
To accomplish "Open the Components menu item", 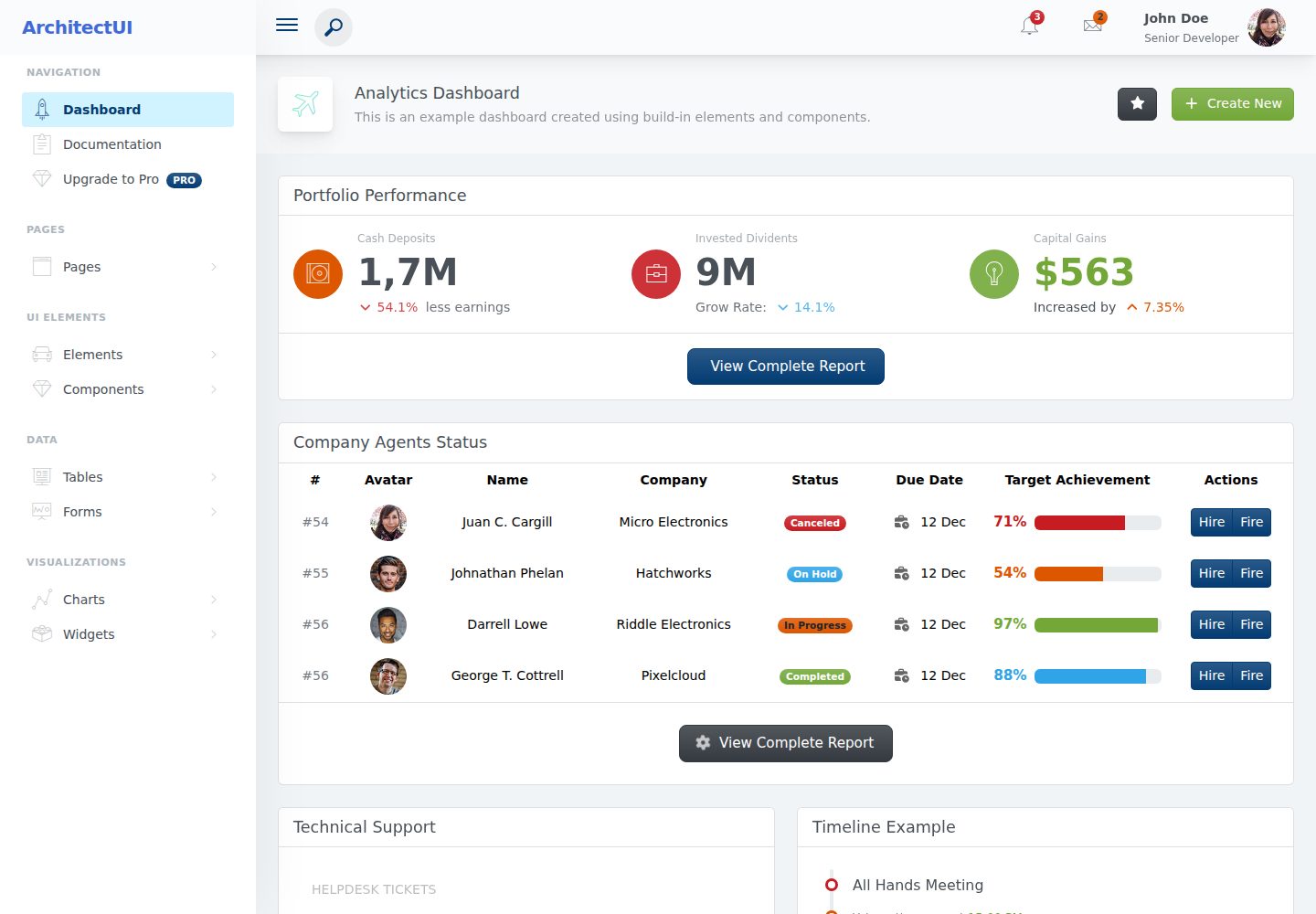I will click(x=128, y=389).
